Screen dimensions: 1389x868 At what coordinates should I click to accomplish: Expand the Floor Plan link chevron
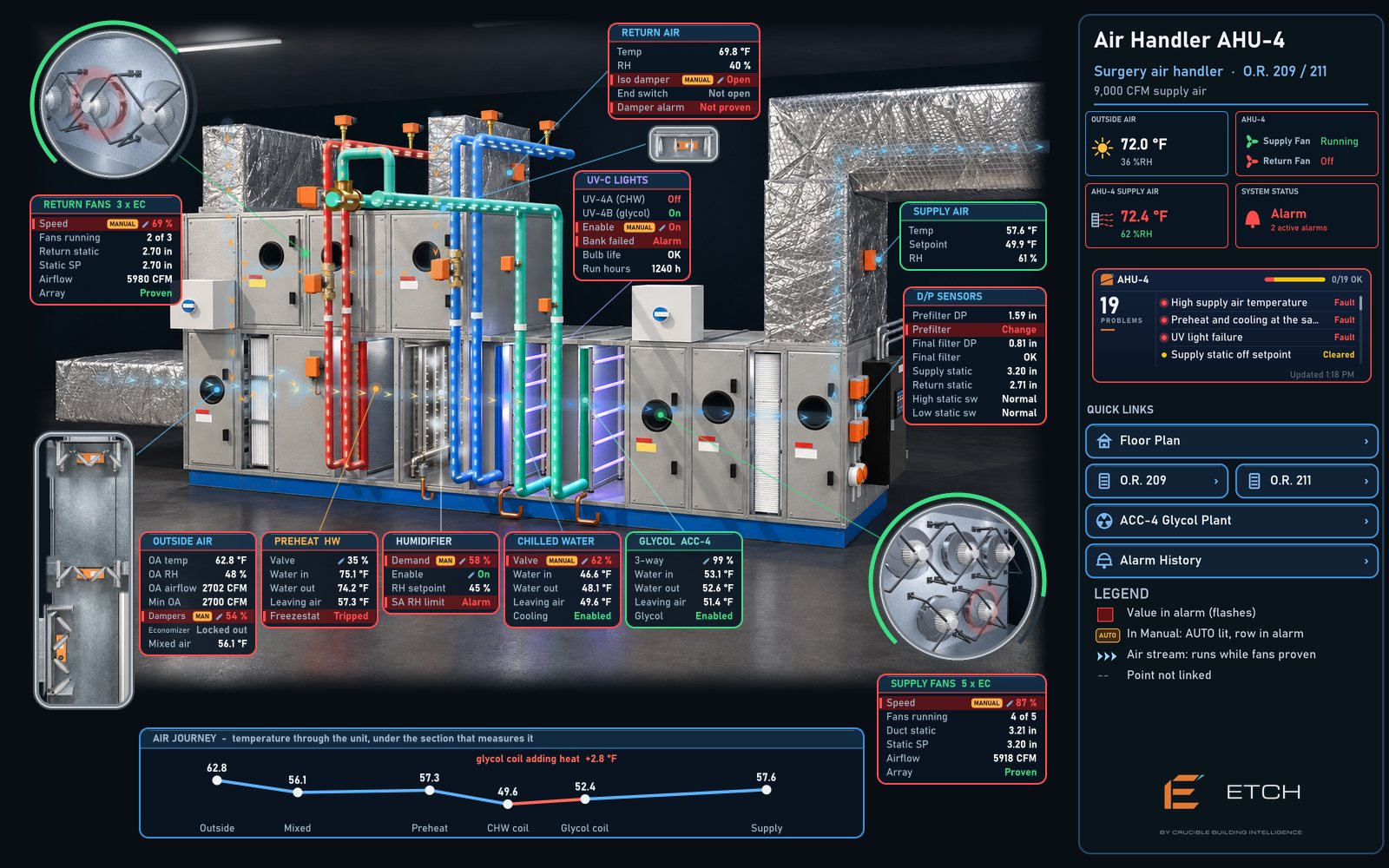click(1366, 441)
